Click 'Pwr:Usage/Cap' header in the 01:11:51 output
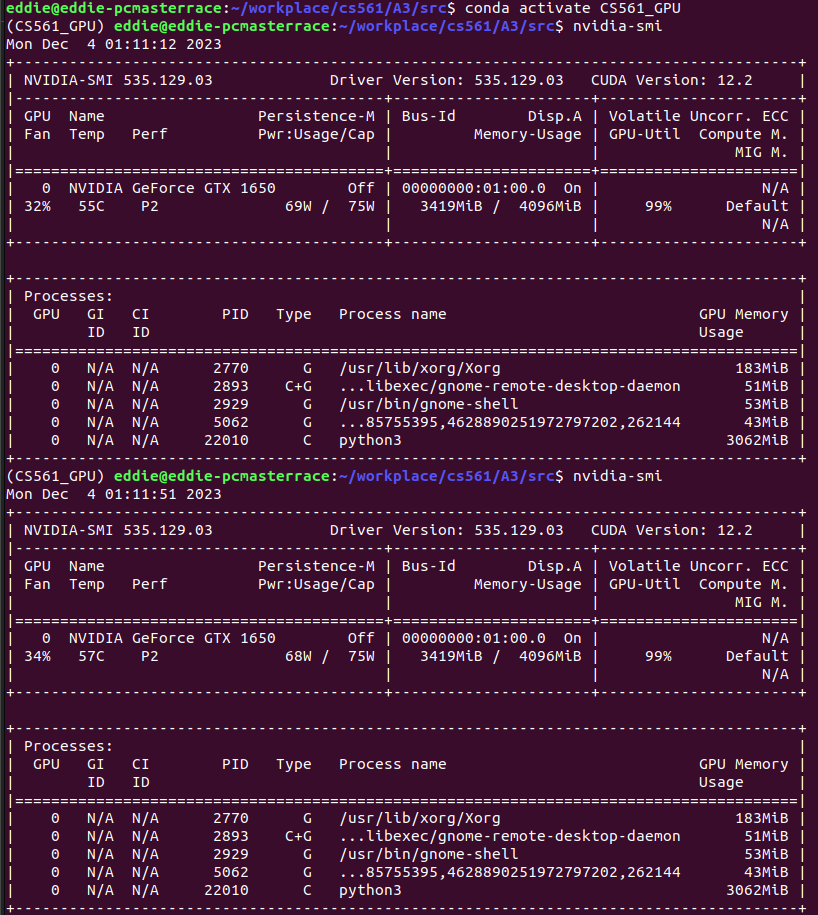The height and width of the screenshot is (915, 818). pos(316,584)
